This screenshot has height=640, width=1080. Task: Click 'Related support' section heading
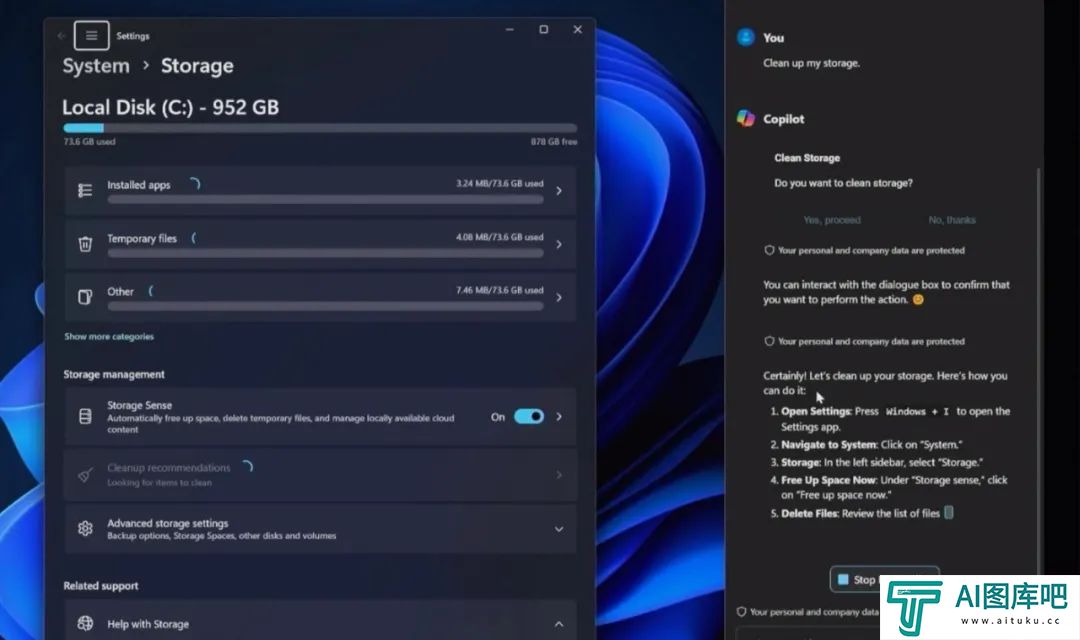coord(101,586)
